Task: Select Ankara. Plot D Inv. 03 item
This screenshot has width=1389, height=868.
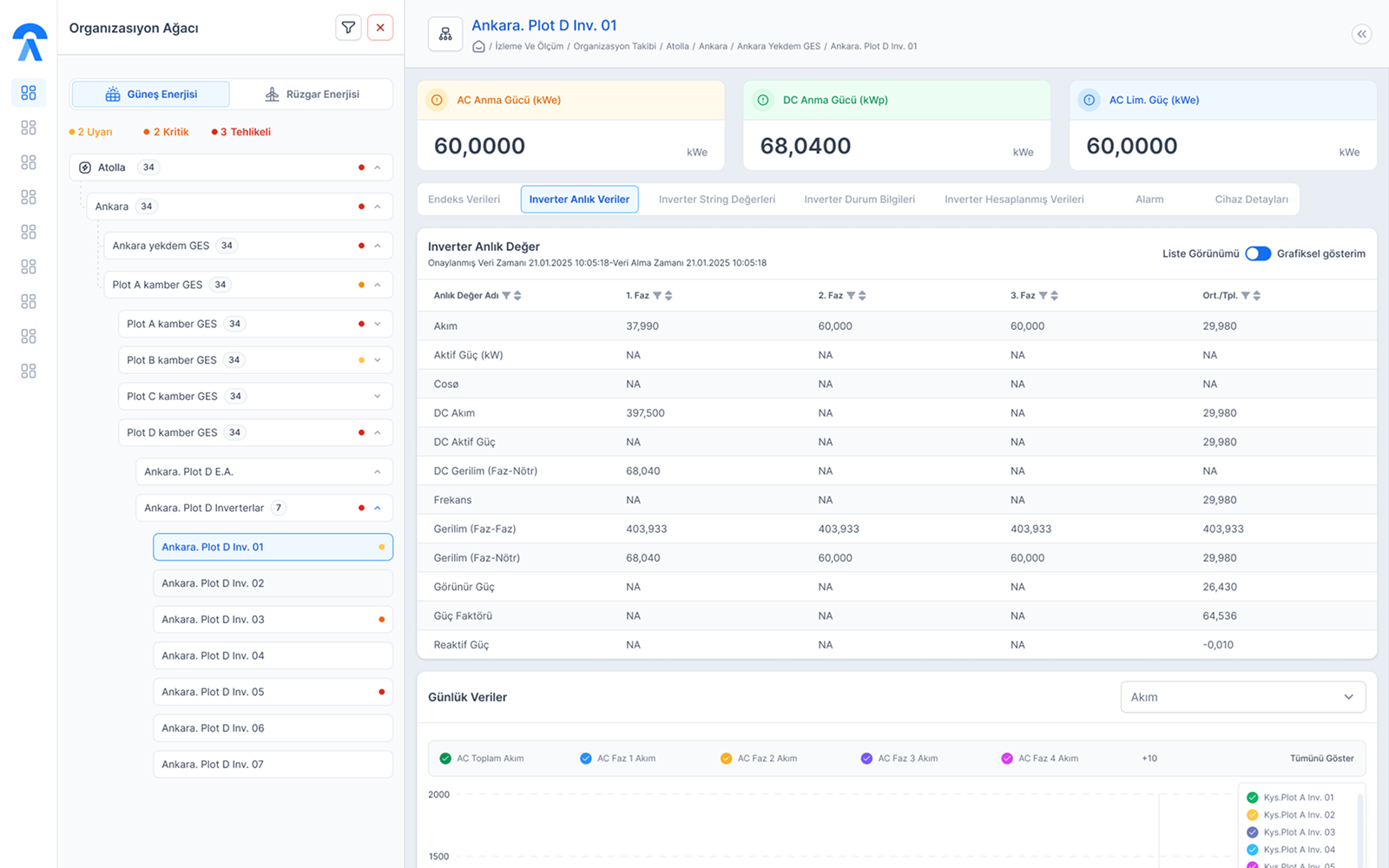Action: (x=273, y=620)
